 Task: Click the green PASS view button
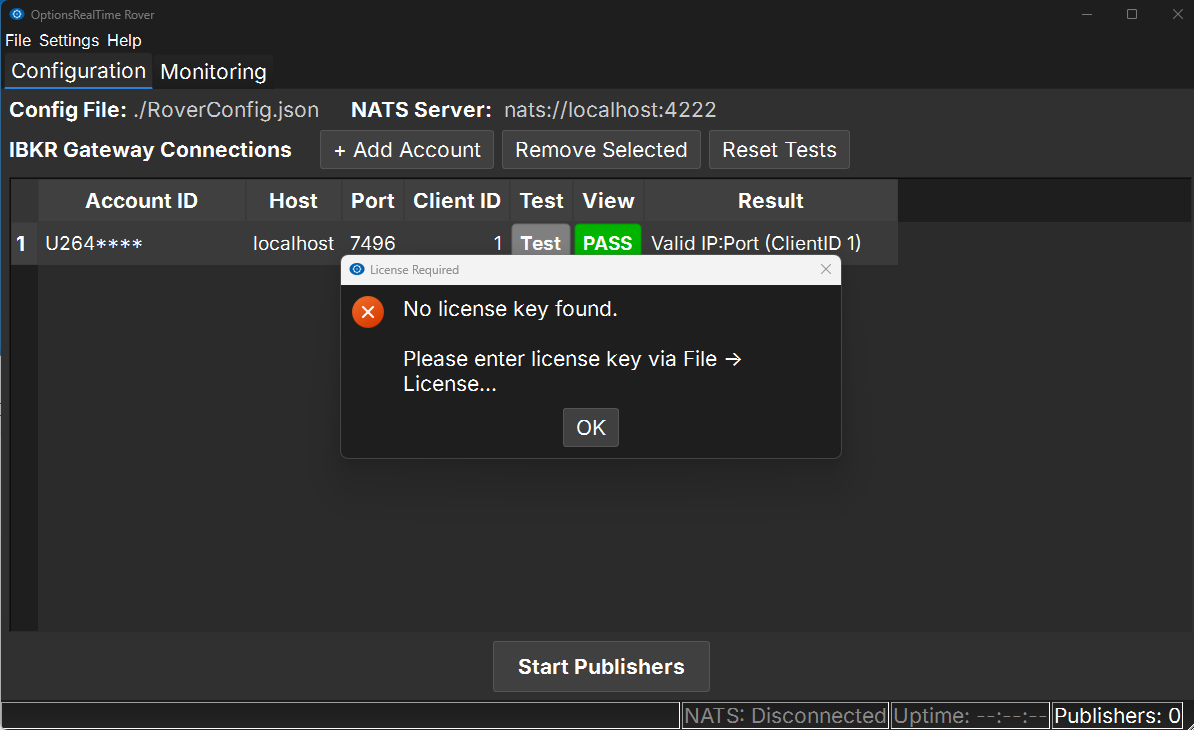(x=607, y=243)
